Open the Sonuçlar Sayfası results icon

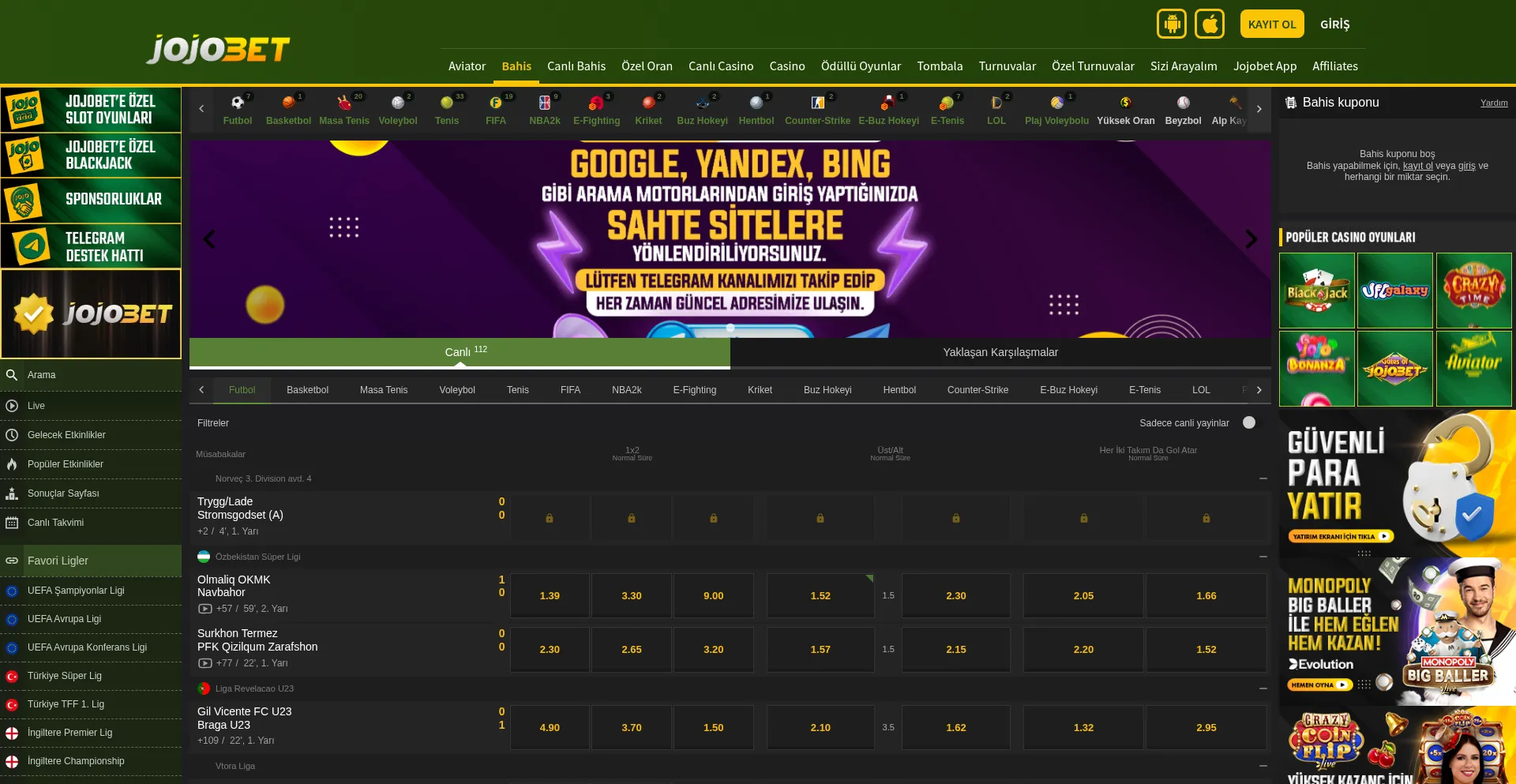pos(12,493)
